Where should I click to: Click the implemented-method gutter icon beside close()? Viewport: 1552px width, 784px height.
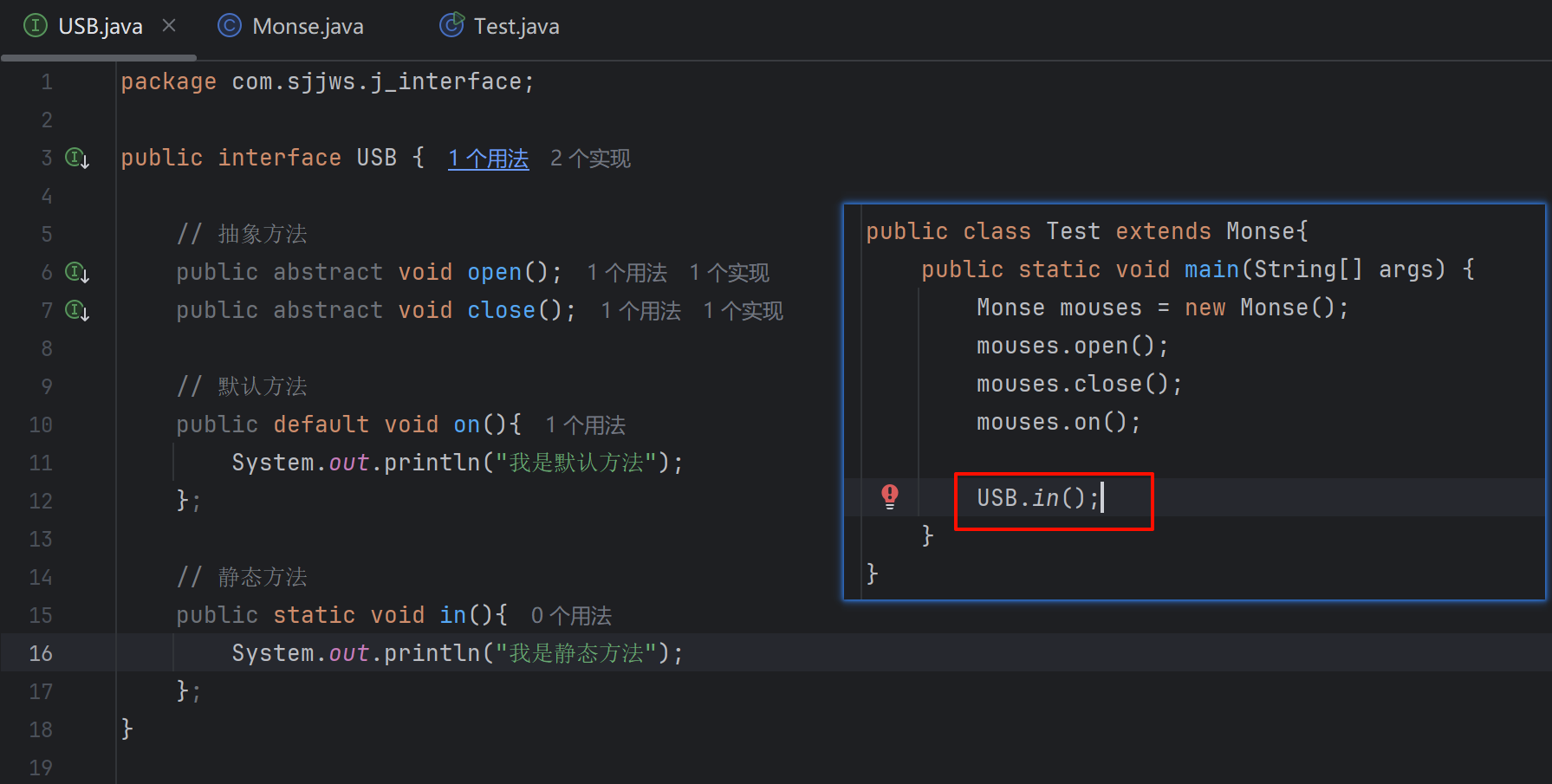click(77, 310)
